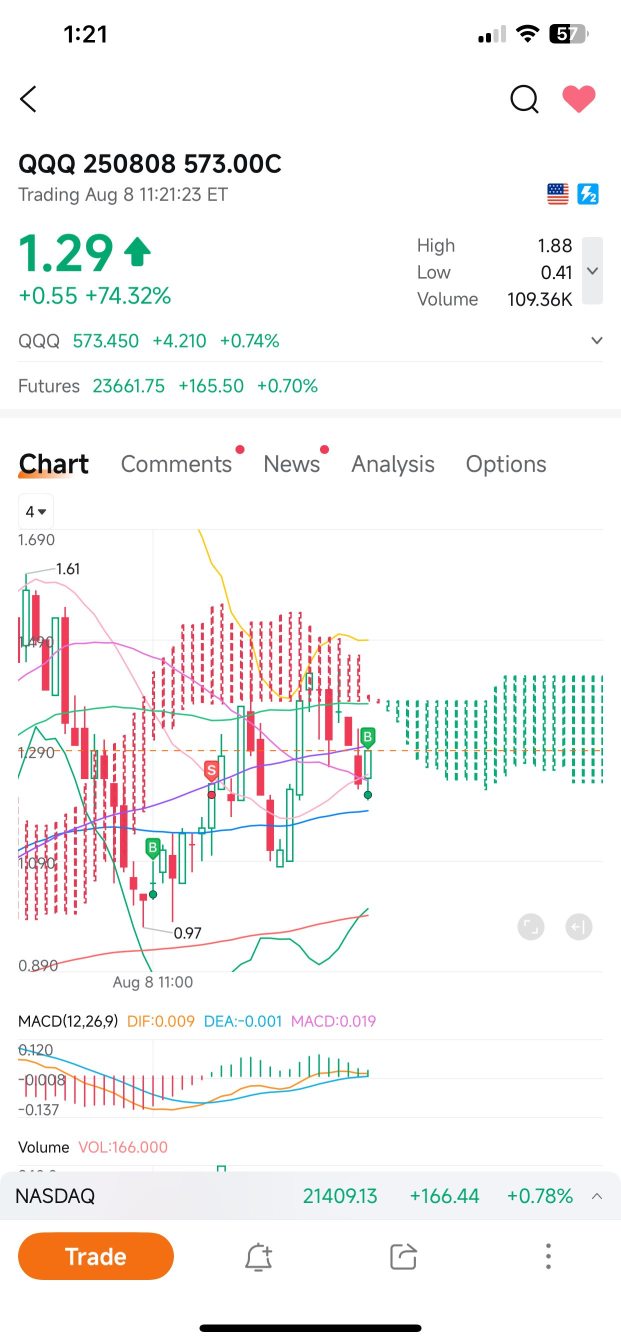The image size is (621, 1344).
Task: Open the Analysis tab
Action: click(393, 464)
